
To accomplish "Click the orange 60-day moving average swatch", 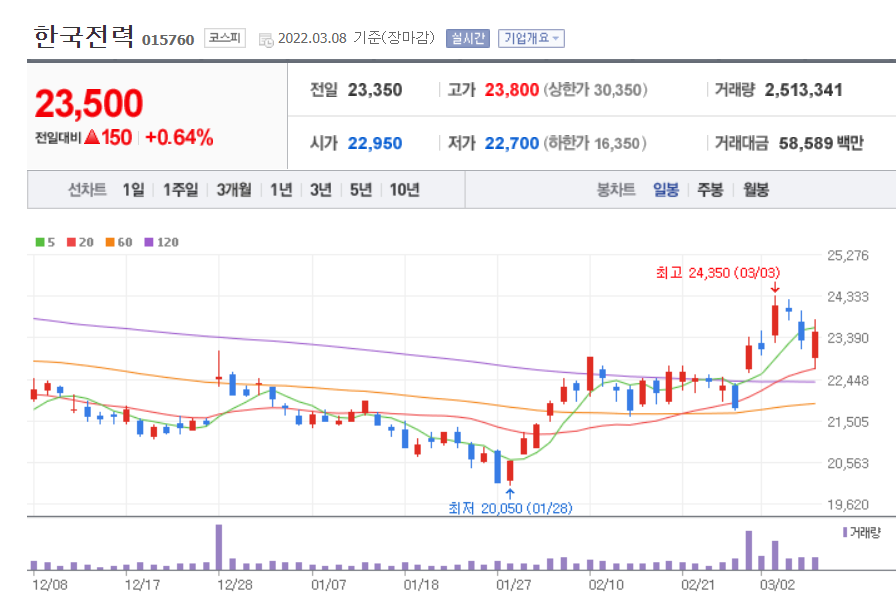I will coord(110,242).
